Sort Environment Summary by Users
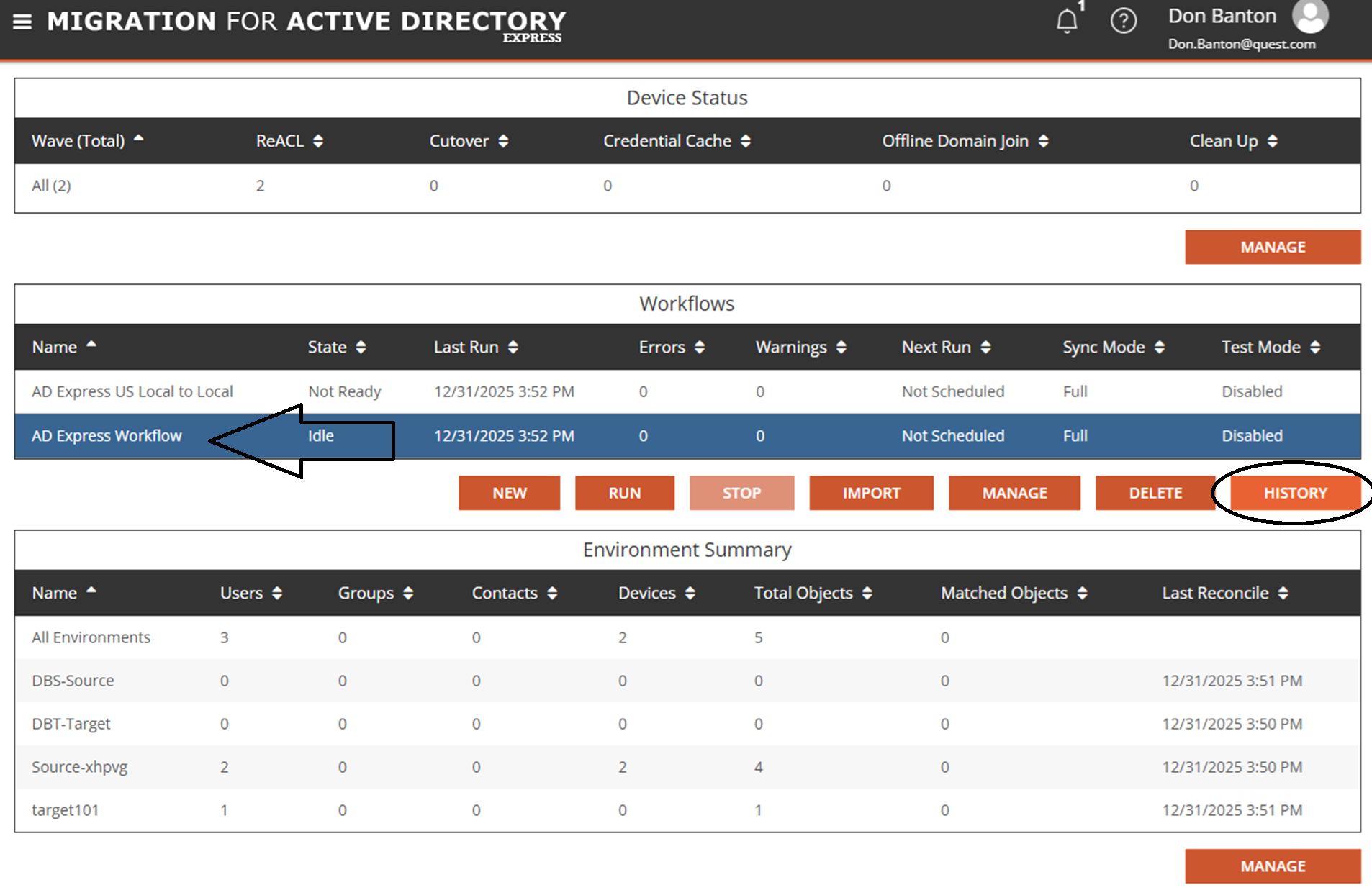1372x890 pixels. 251,593
